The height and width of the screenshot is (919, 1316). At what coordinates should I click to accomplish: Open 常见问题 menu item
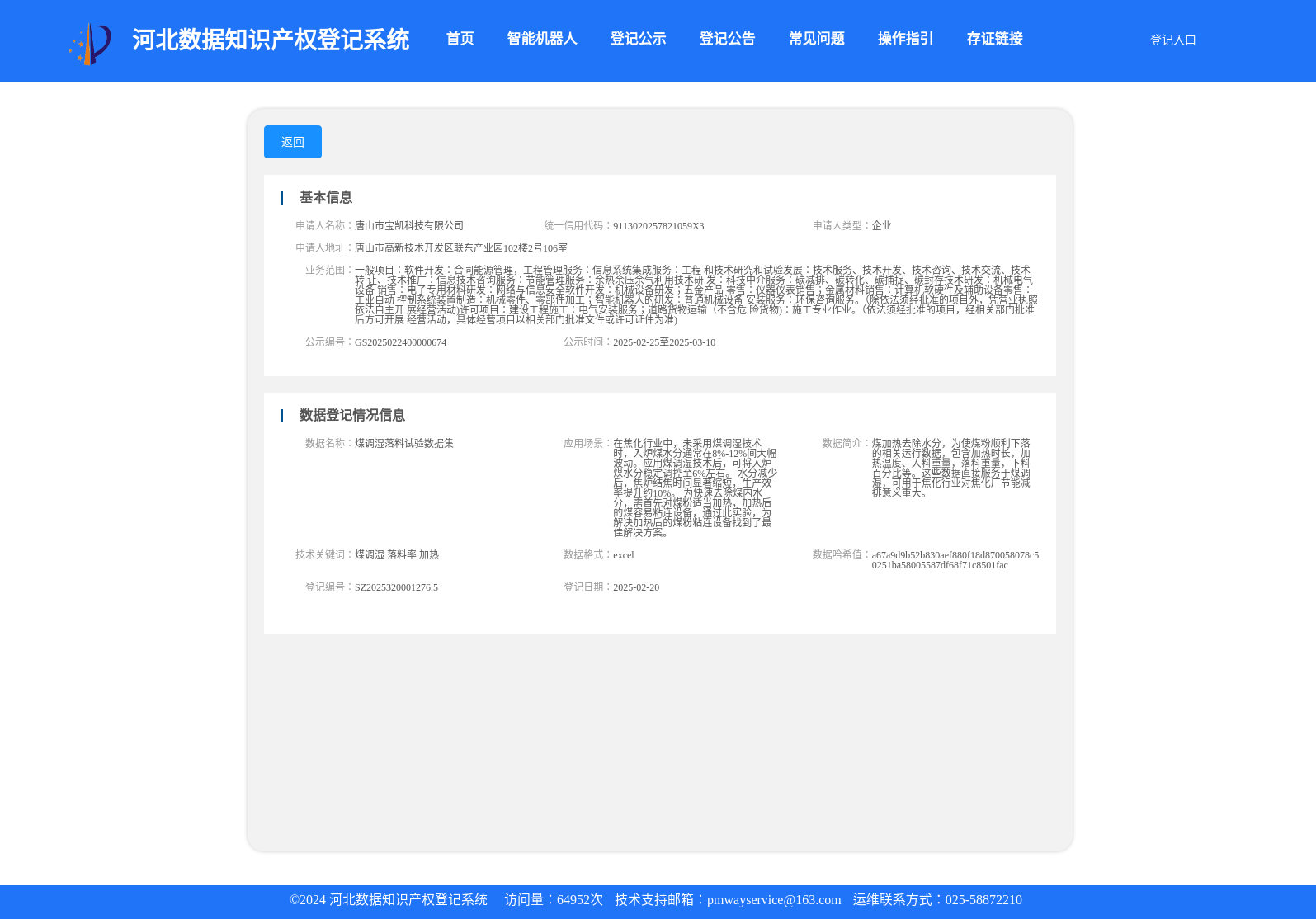coord(816,39)
